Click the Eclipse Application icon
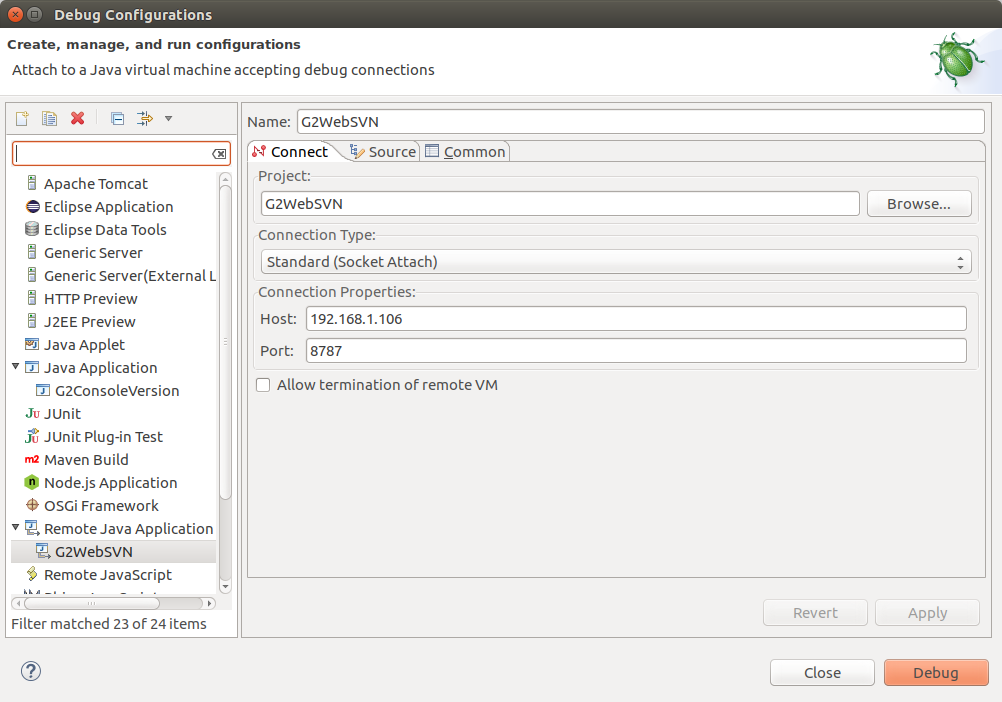This screenshot has height=702, width=1002. point(33,206)
